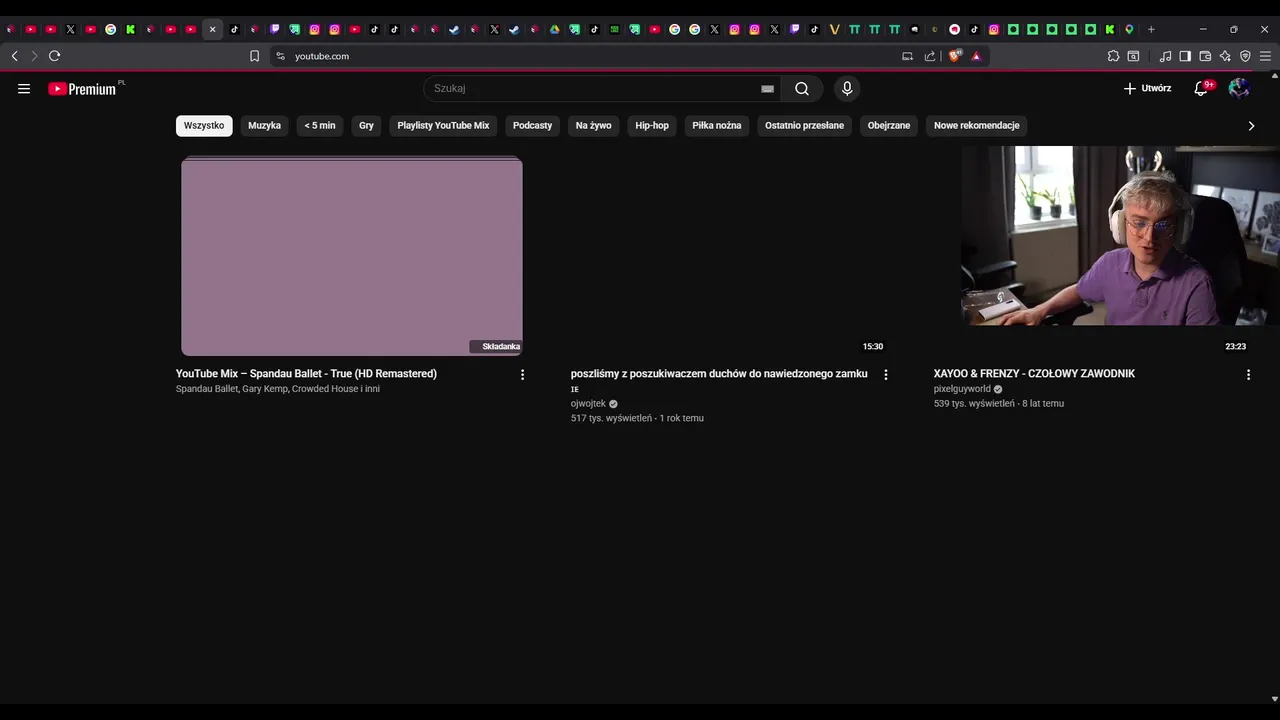1280x720 pixels.
Task: Open options menu for Spandau Ballet mix
Action: click(522, 375)
